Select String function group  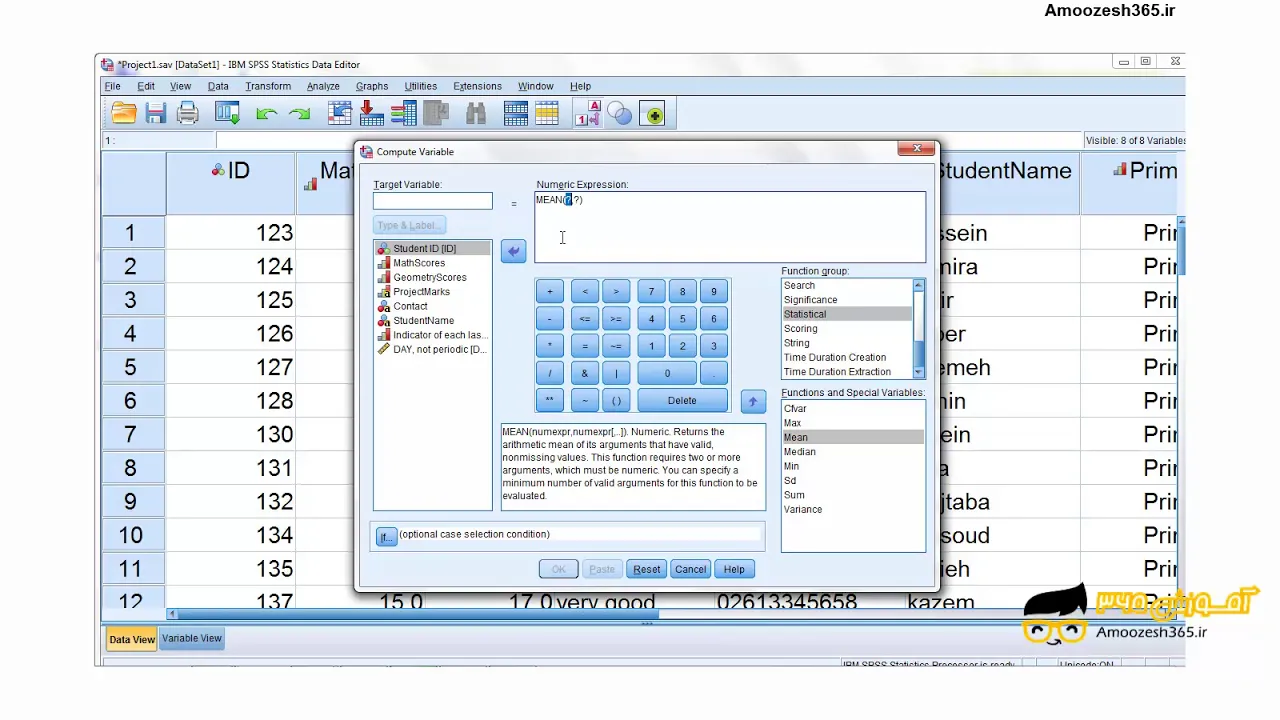pos(847,343)
